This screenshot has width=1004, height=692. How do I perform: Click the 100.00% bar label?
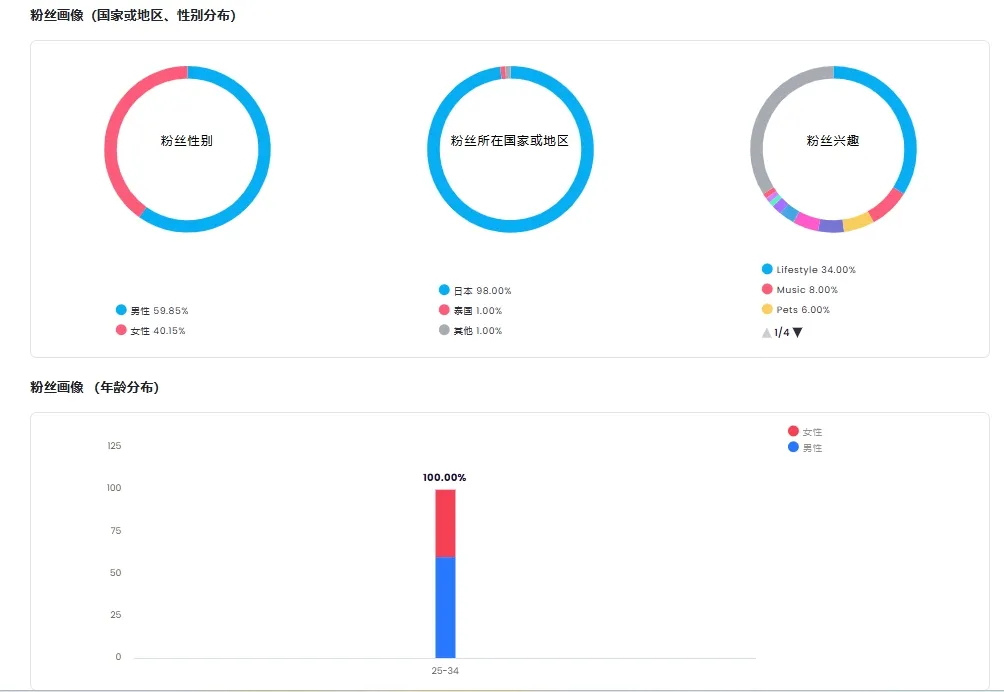point(444,478)
